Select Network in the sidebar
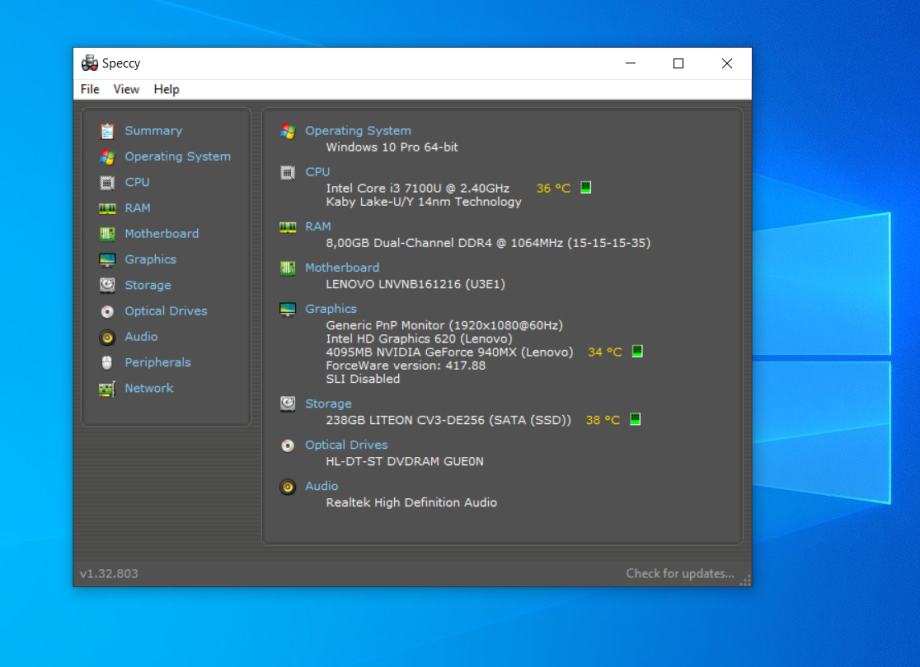The image size is (920, 667). (x=148, y=388)
